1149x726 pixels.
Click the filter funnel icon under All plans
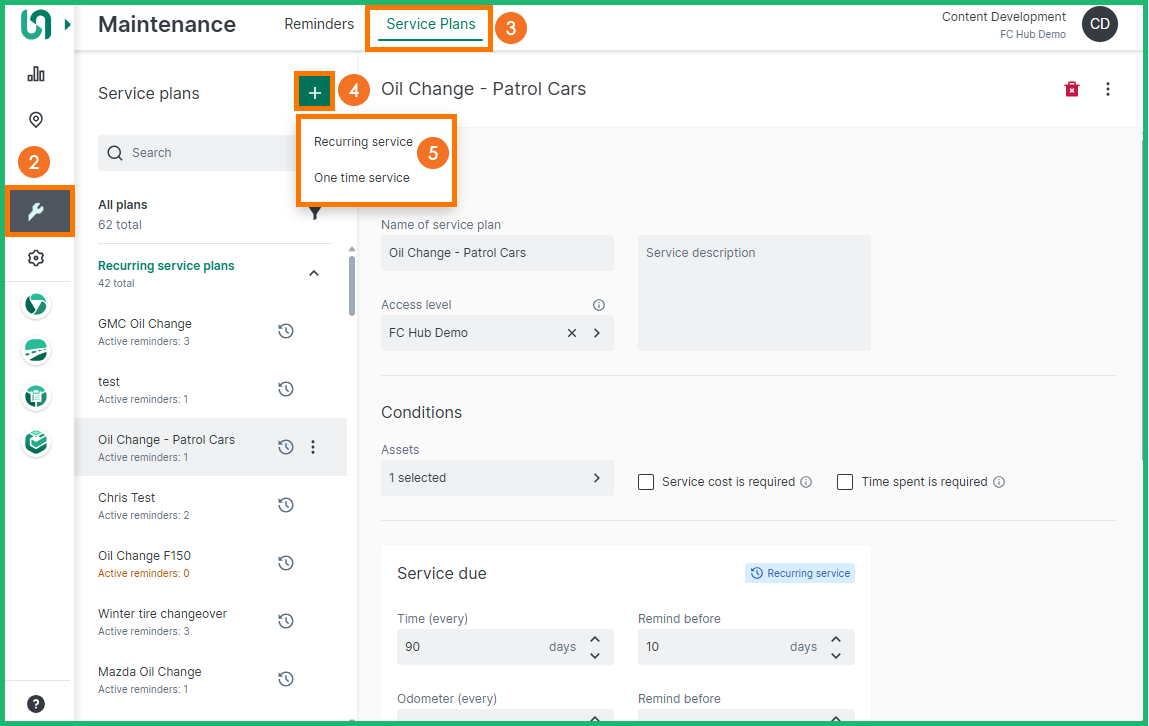point(315,213)
